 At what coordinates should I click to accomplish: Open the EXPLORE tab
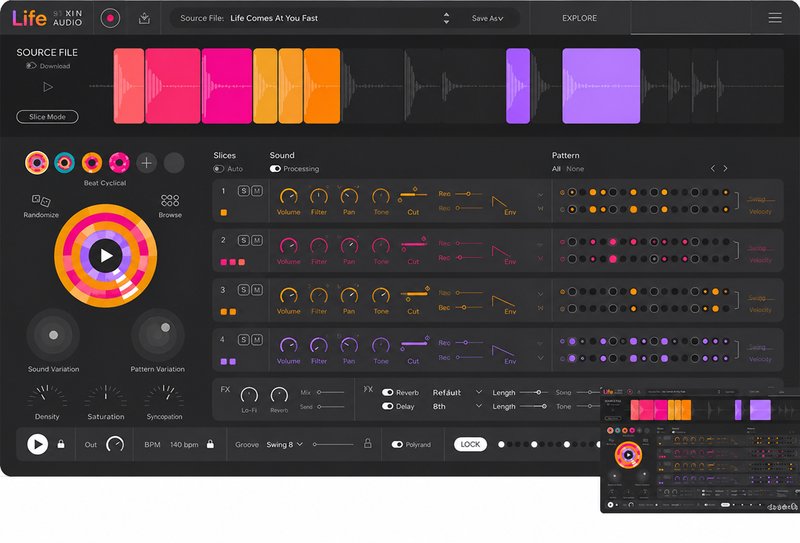(579, 18)
